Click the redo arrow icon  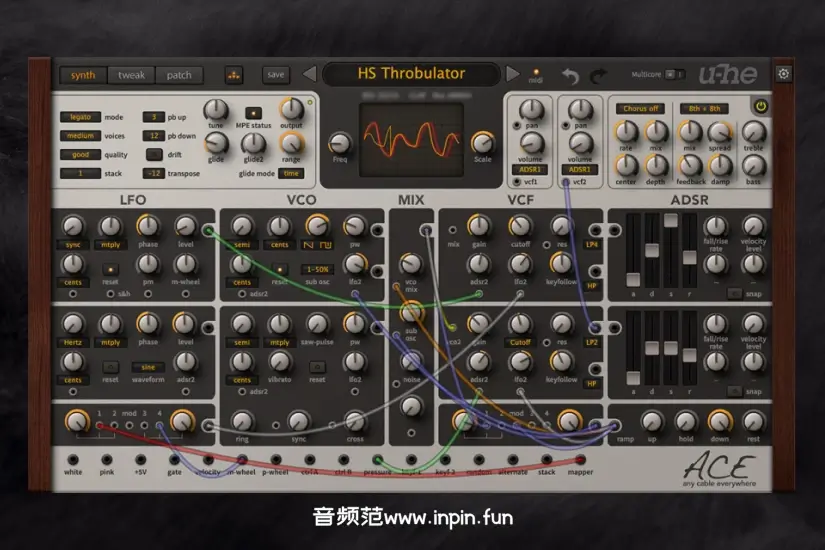click(x=599, y=76)
